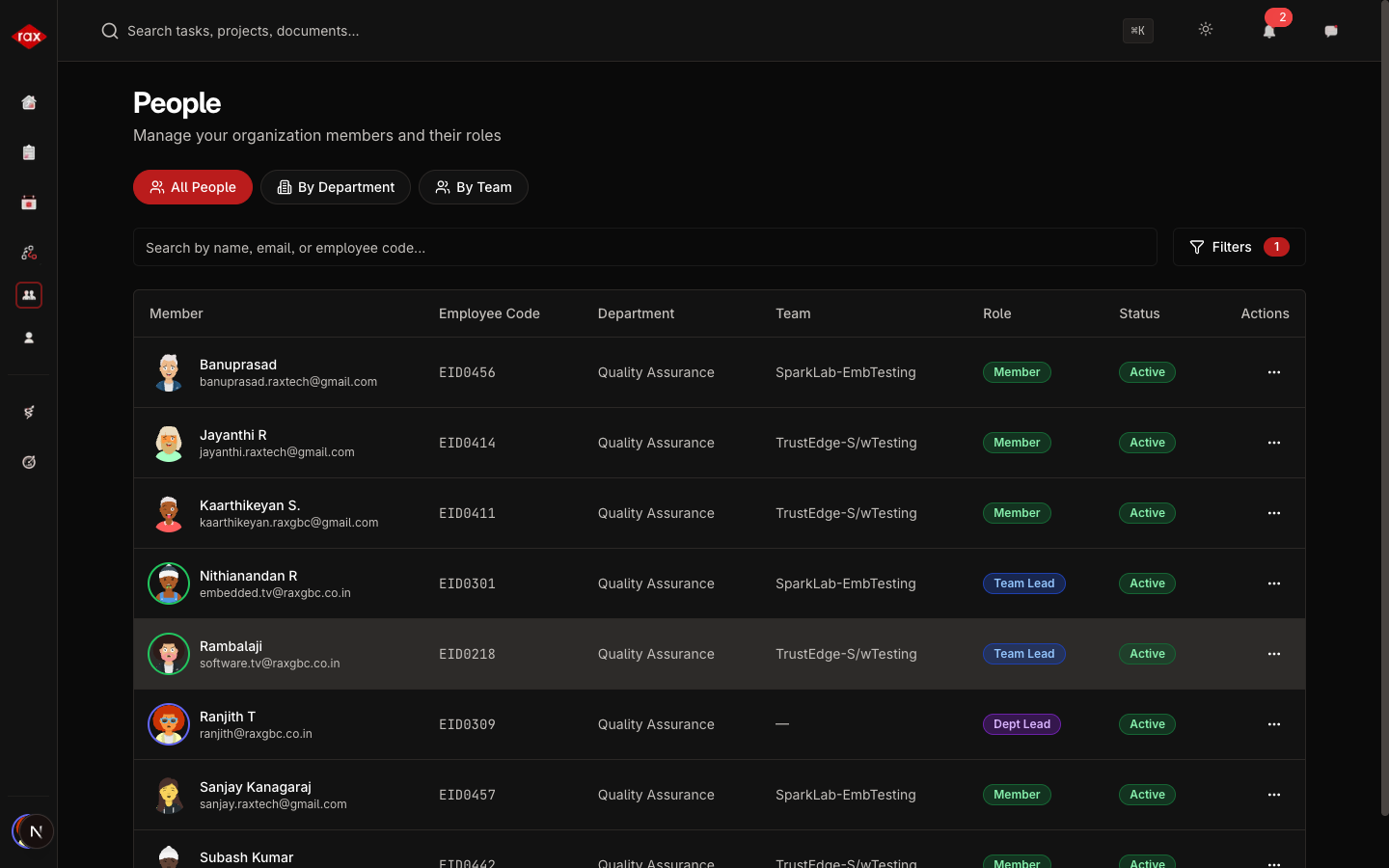Open the single user profile sidebar icon

(29, 338)
